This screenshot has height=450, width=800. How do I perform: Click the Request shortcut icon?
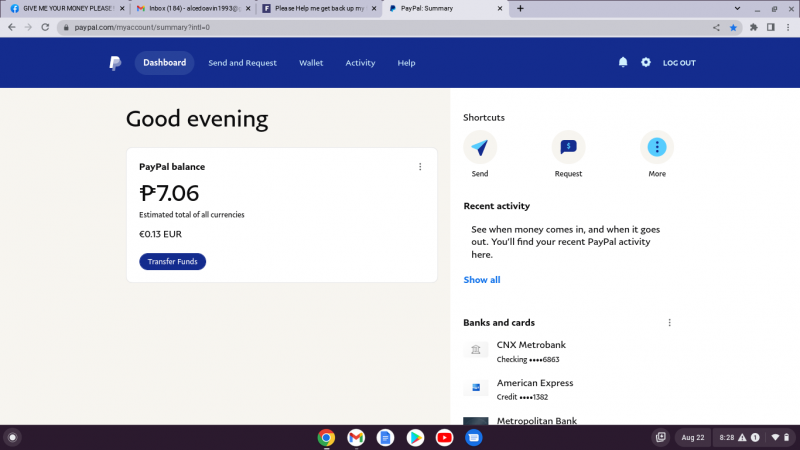(568, 147)
